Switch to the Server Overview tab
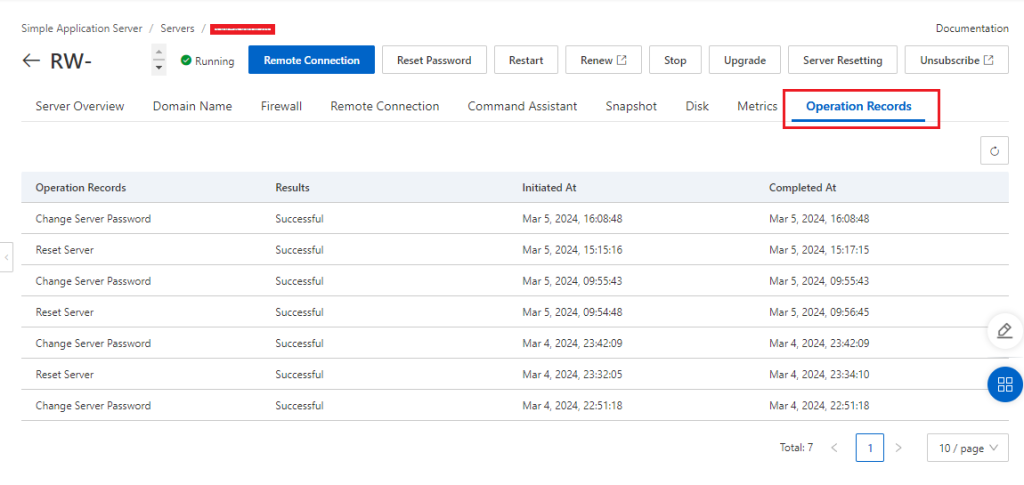The height and width of the screenshot is (485, 1024). pyautogui.click(x=80, y=106)
